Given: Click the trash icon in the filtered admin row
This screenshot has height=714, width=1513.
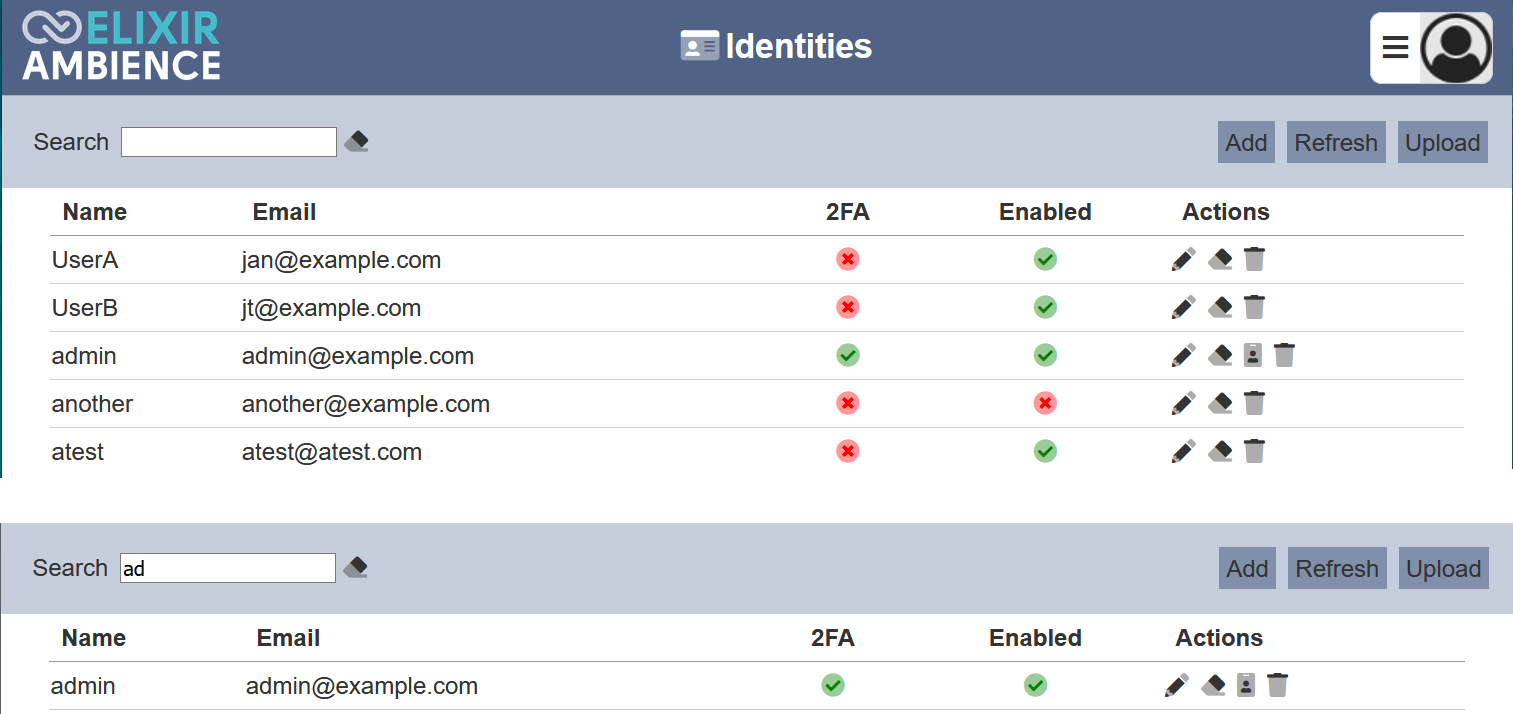Looking at the screenshot, I should click(1277, 685).
